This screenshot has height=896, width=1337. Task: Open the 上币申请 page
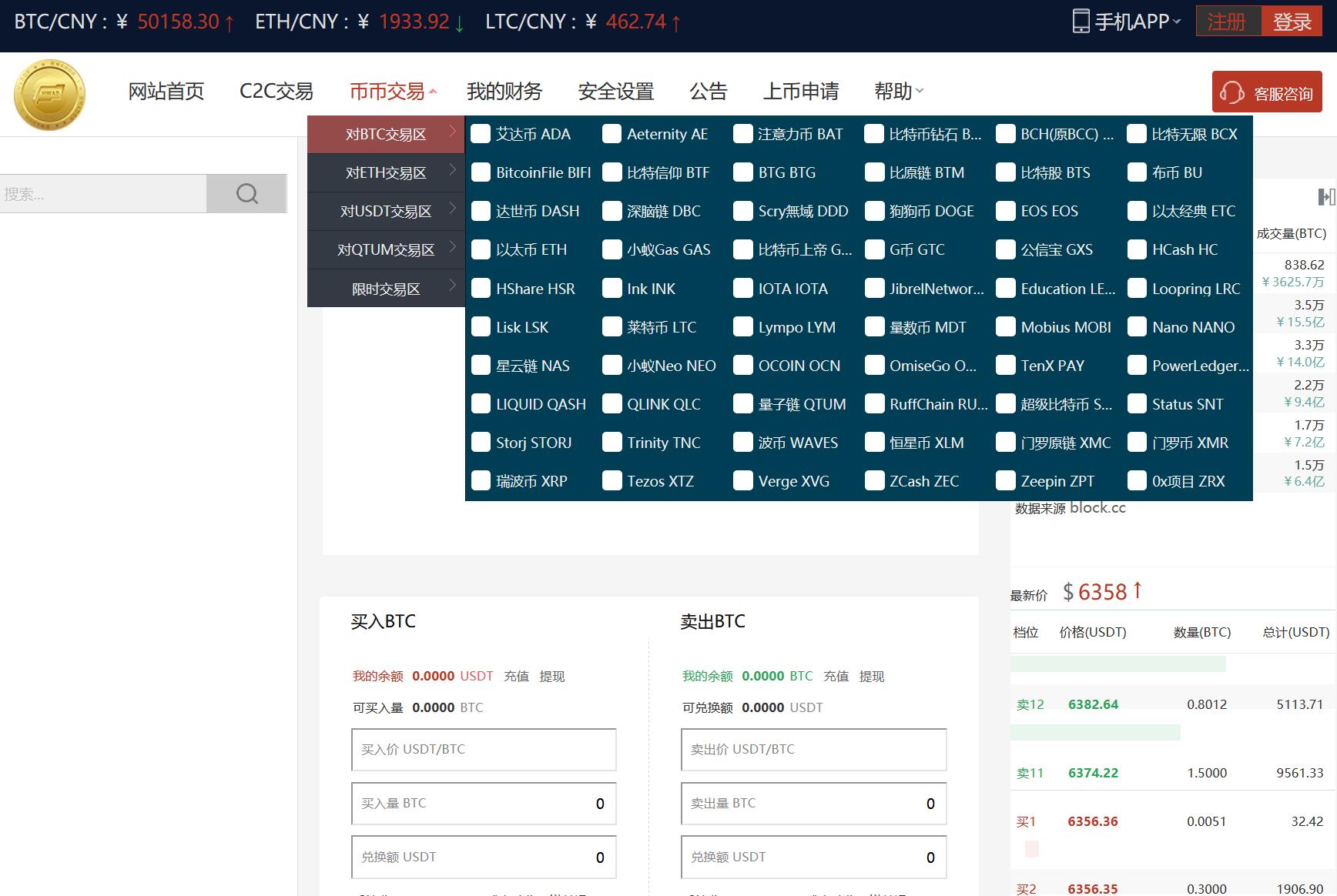801,92
